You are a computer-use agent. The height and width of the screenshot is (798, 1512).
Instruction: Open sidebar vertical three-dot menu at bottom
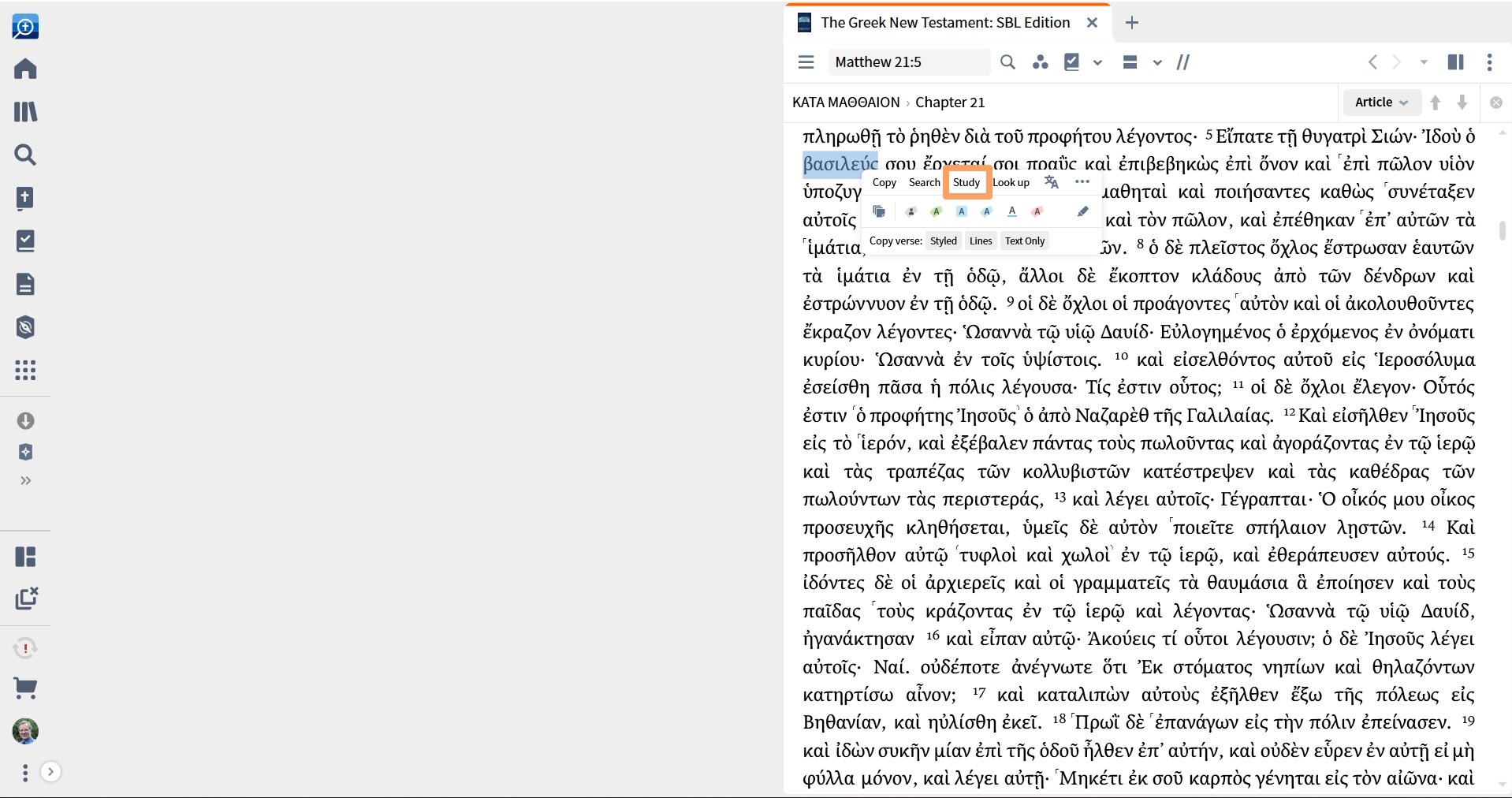click(25, 773)
